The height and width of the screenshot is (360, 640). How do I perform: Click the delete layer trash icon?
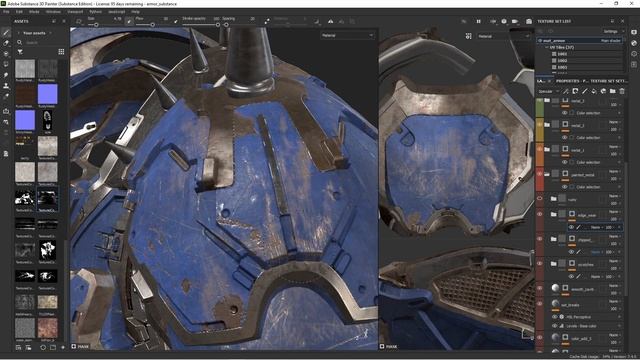click(622, 91)
